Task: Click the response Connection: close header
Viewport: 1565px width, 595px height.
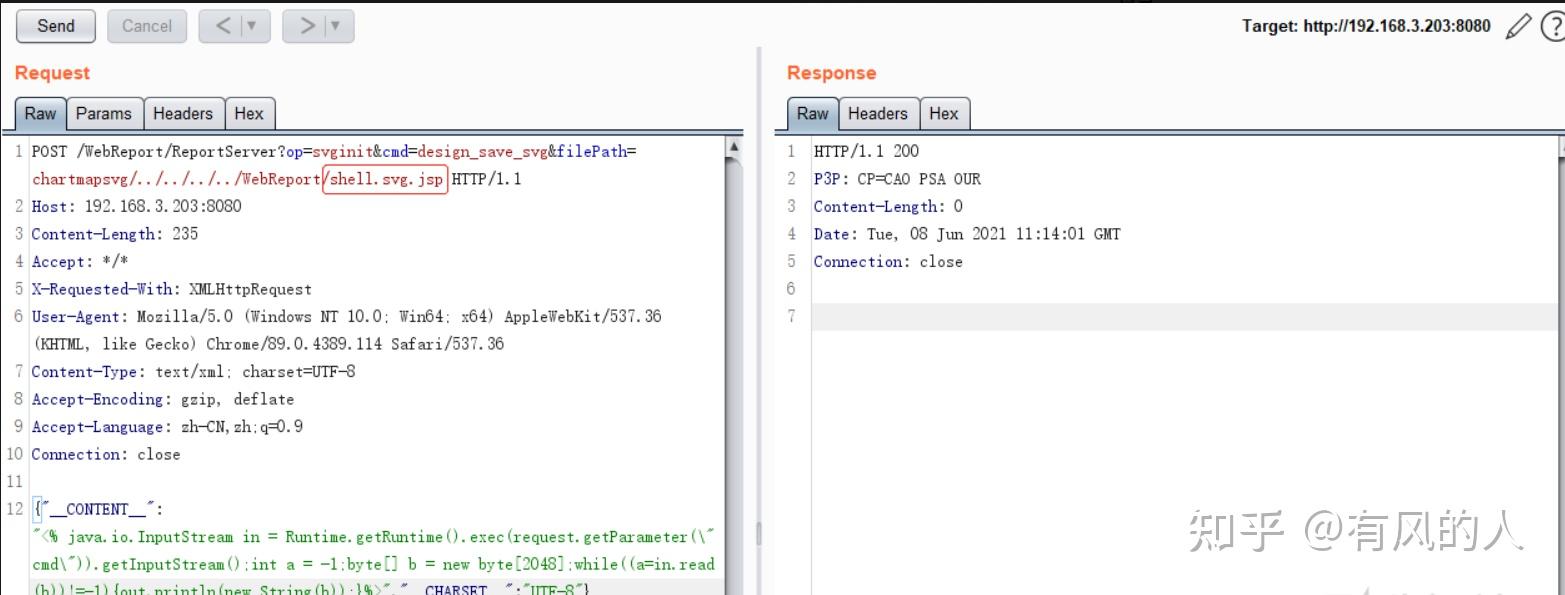Action: coord(888,262)
